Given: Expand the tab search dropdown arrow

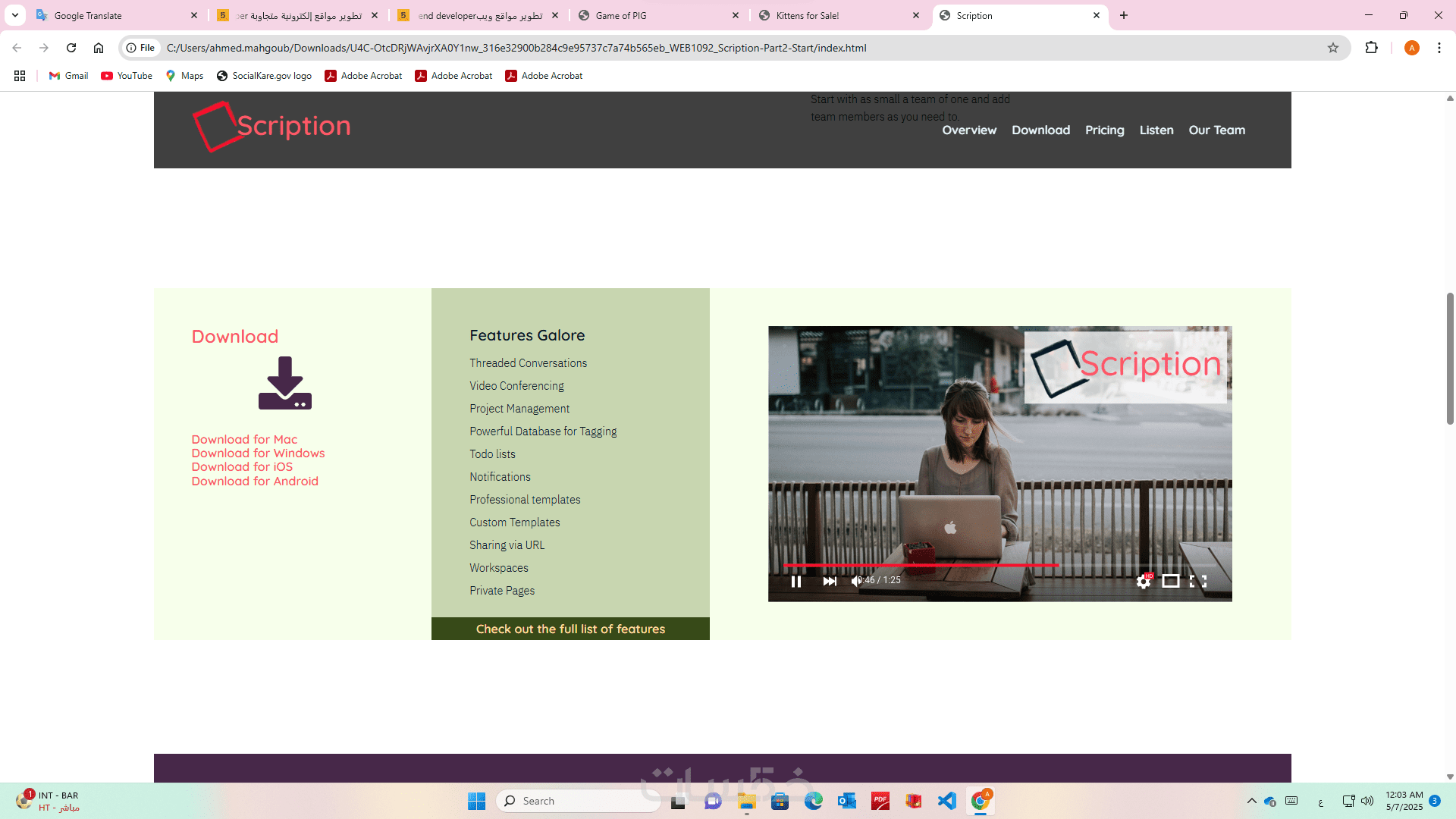Looking at the screenshot, I should (x=14, y=15).
